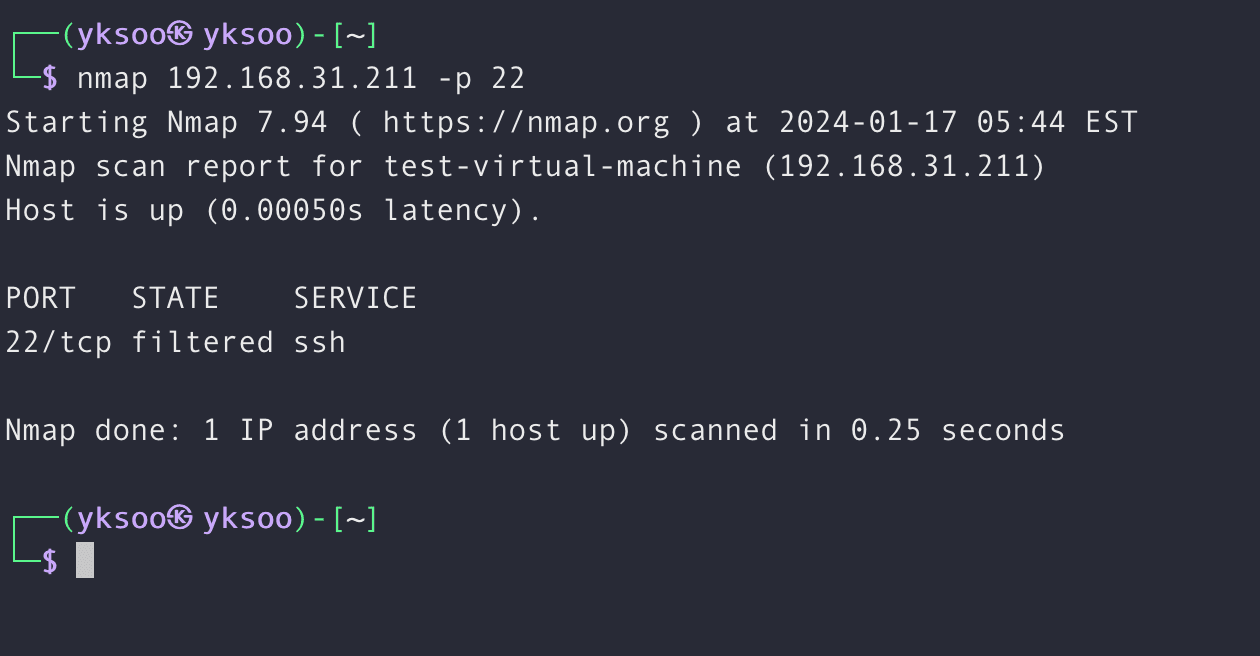The height and width of the screenshot is (656, 1260).
Task: Click the 22/tcp port entry
Action: click(58, 342)
